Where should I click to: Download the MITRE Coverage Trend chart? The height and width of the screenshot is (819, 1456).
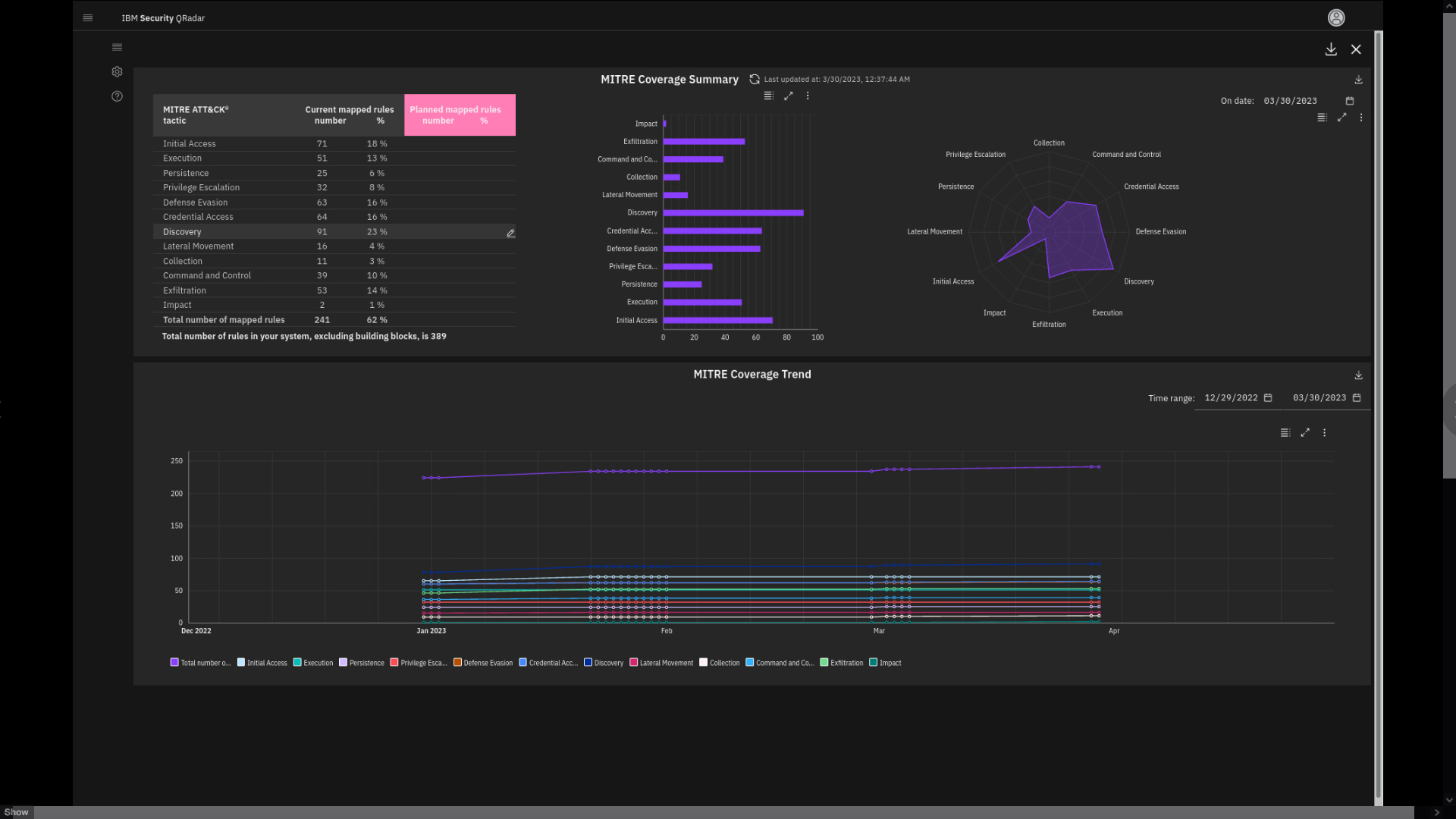(x=1358, y=375)
